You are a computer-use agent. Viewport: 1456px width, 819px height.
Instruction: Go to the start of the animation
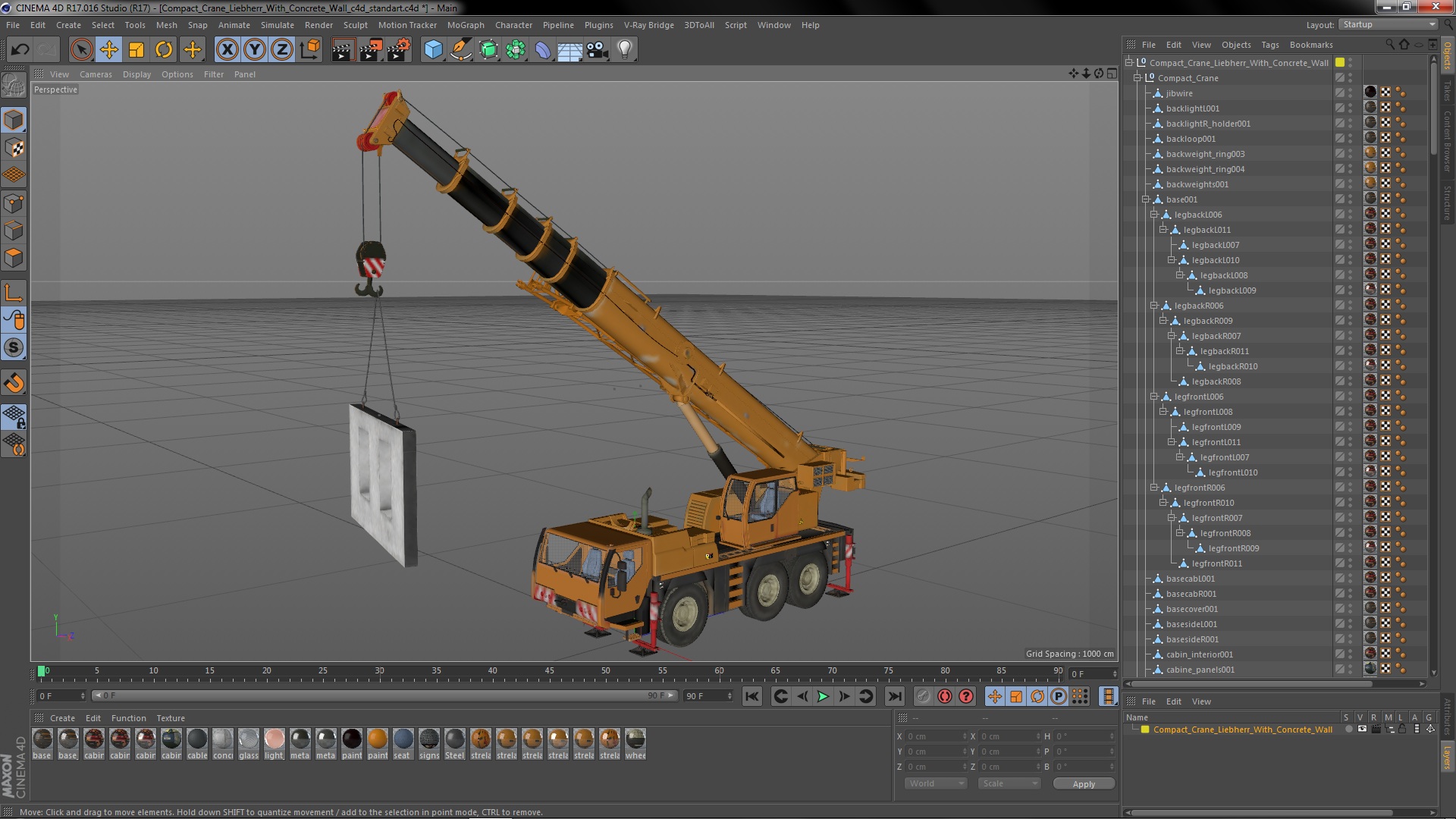(752, 696)
